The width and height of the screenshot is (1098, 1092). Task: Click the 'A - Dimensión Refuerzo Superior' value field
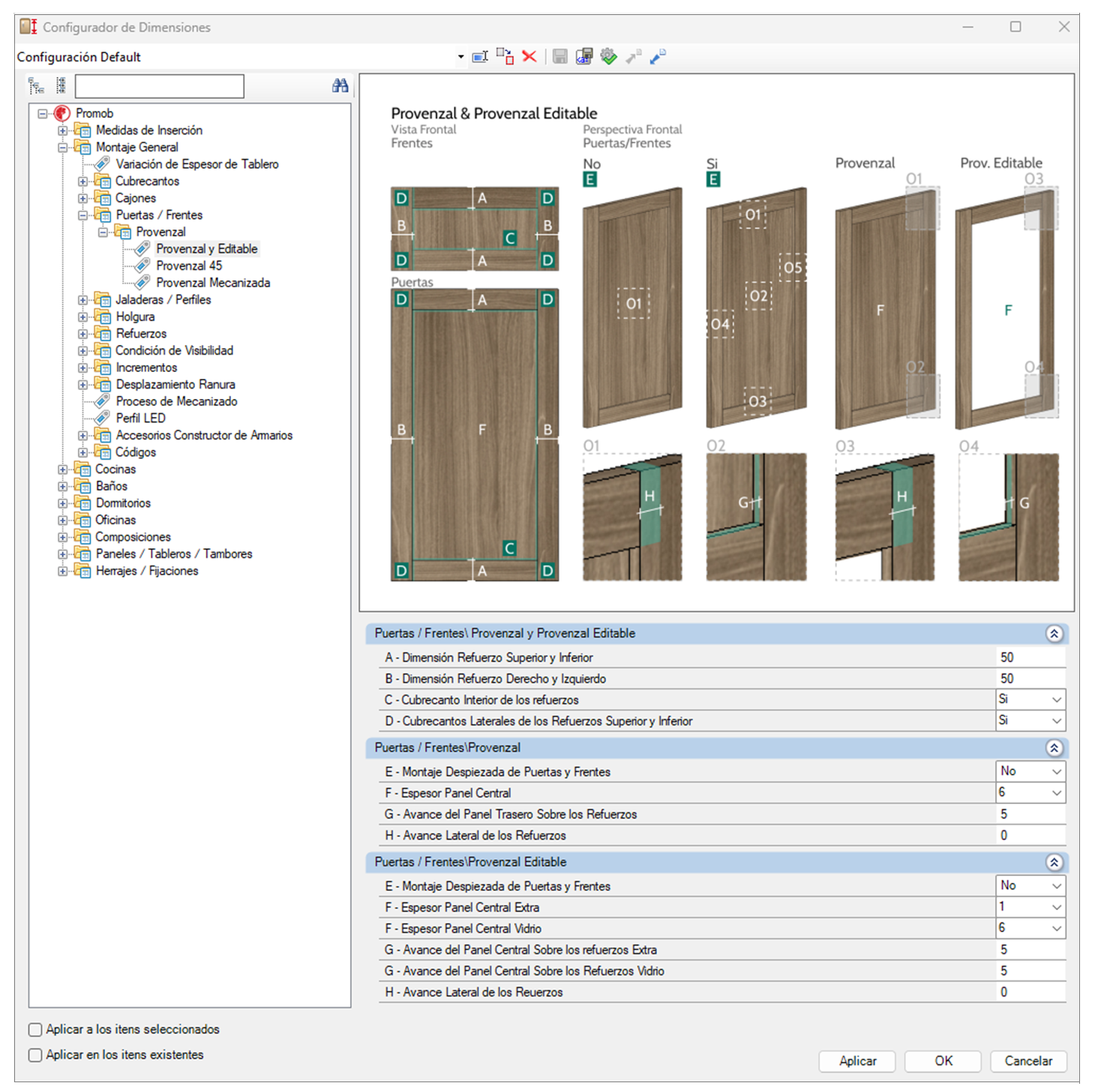pos(1030,658)
